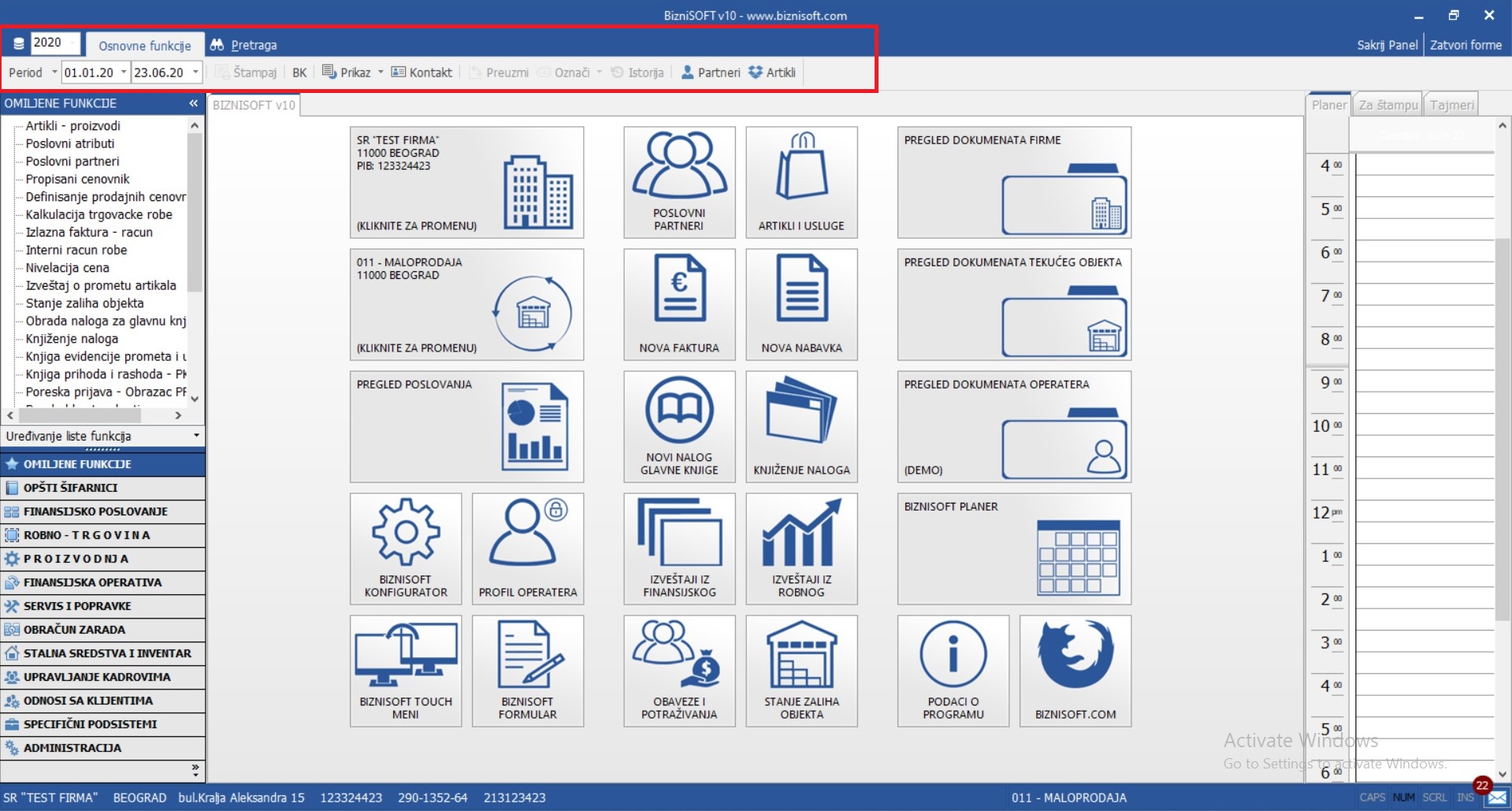Create a Nova Faktura
Screen dimensions: 1512x811
coord(679,304)
